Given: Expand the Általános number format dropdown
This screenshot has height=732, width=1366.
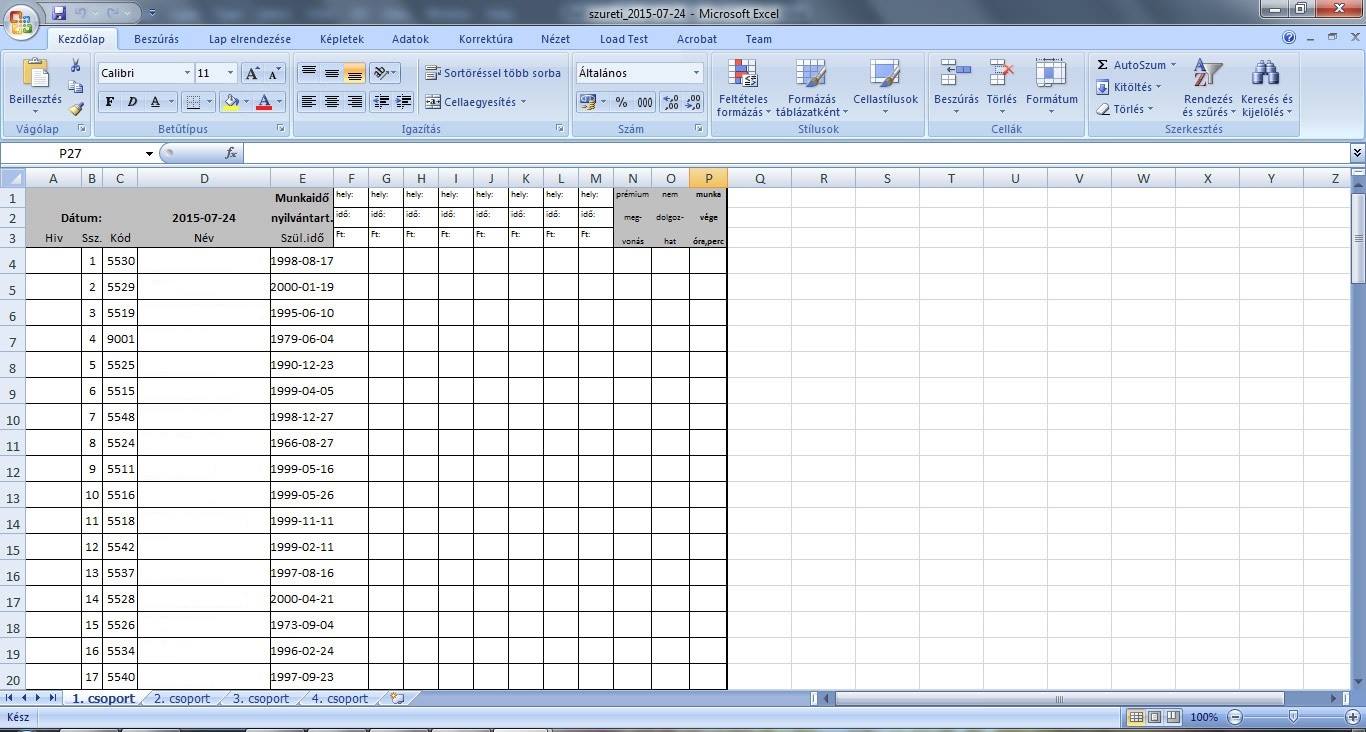Looking at the screenshot, I should [696, 73].
